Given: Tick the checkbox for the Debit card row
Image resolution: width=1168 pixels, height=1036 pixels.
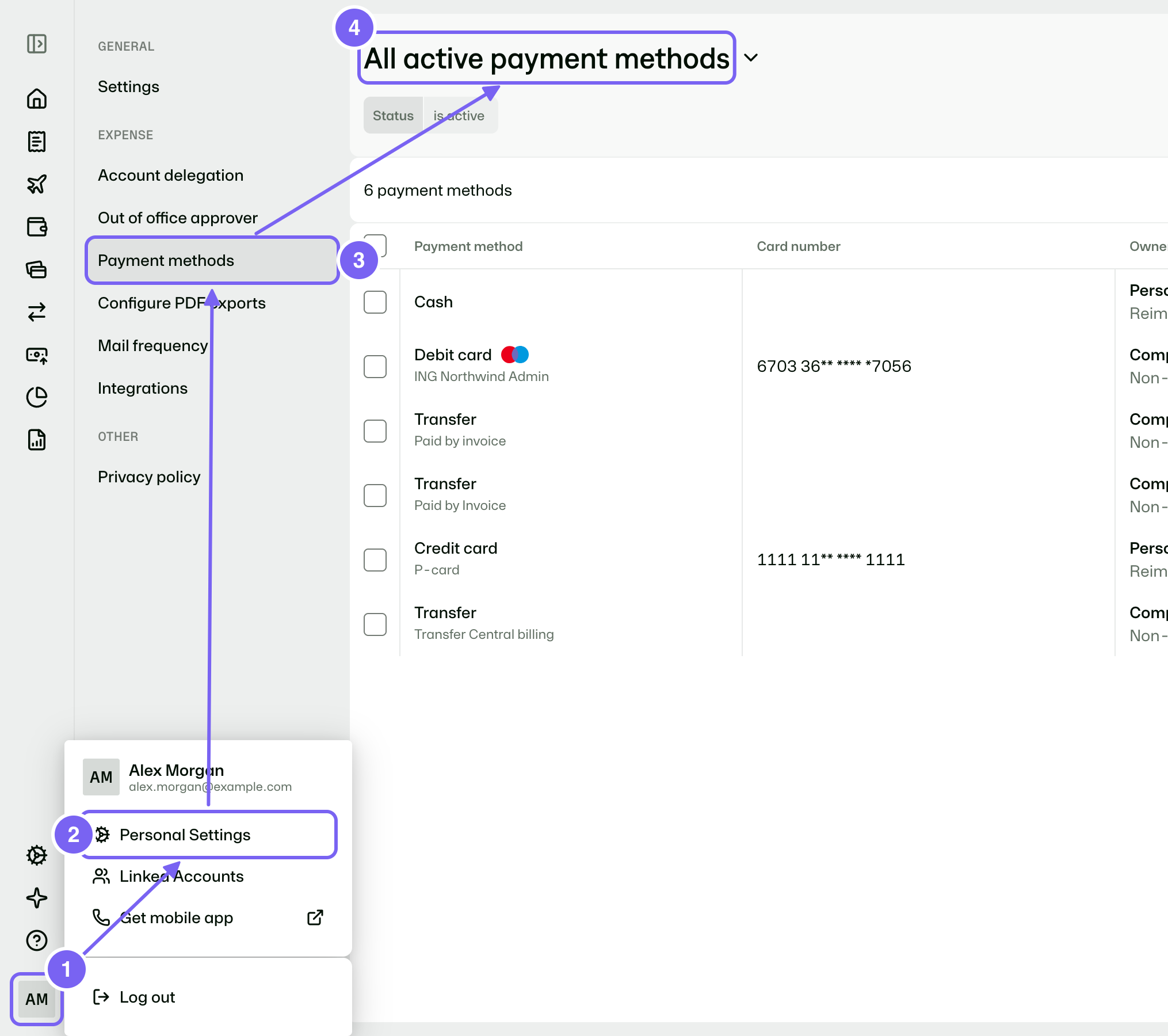Looking at the screenshot, I should point(375,367).
